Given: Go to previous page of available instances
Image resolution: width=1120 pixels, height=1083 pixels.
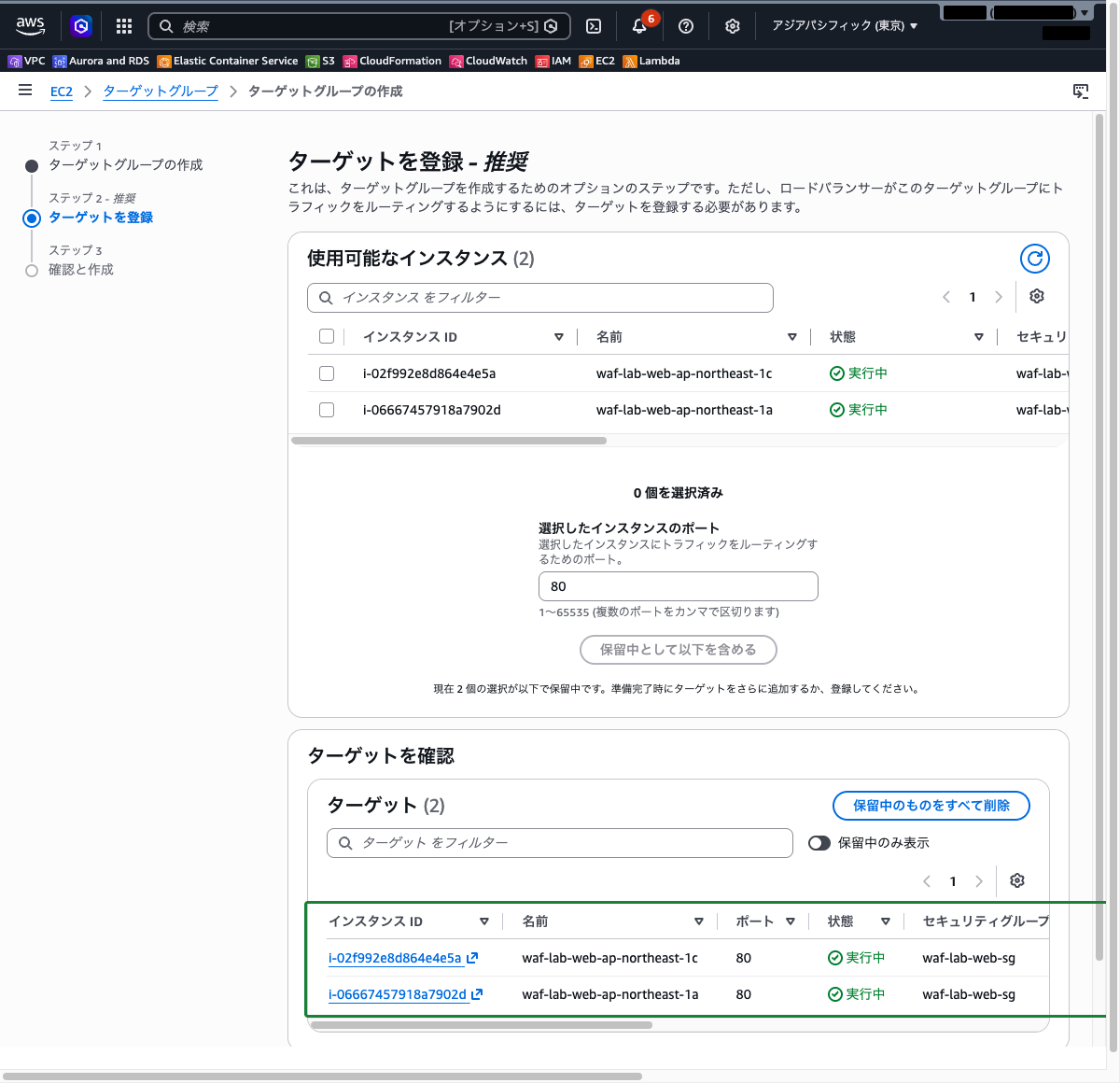Looking at the screenshot, I should (946, 297).
